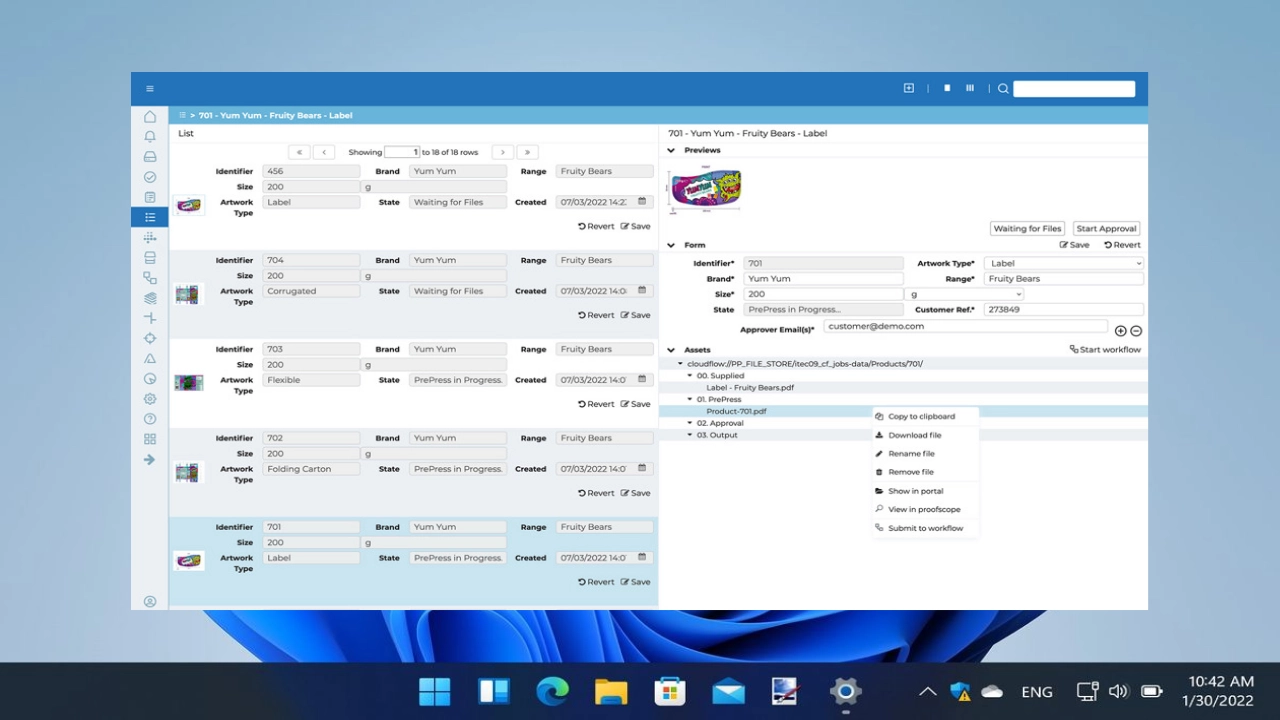This screenshot has height=720, width=1280.
Task: Click Save in the Form section header
Action: 1075,245
